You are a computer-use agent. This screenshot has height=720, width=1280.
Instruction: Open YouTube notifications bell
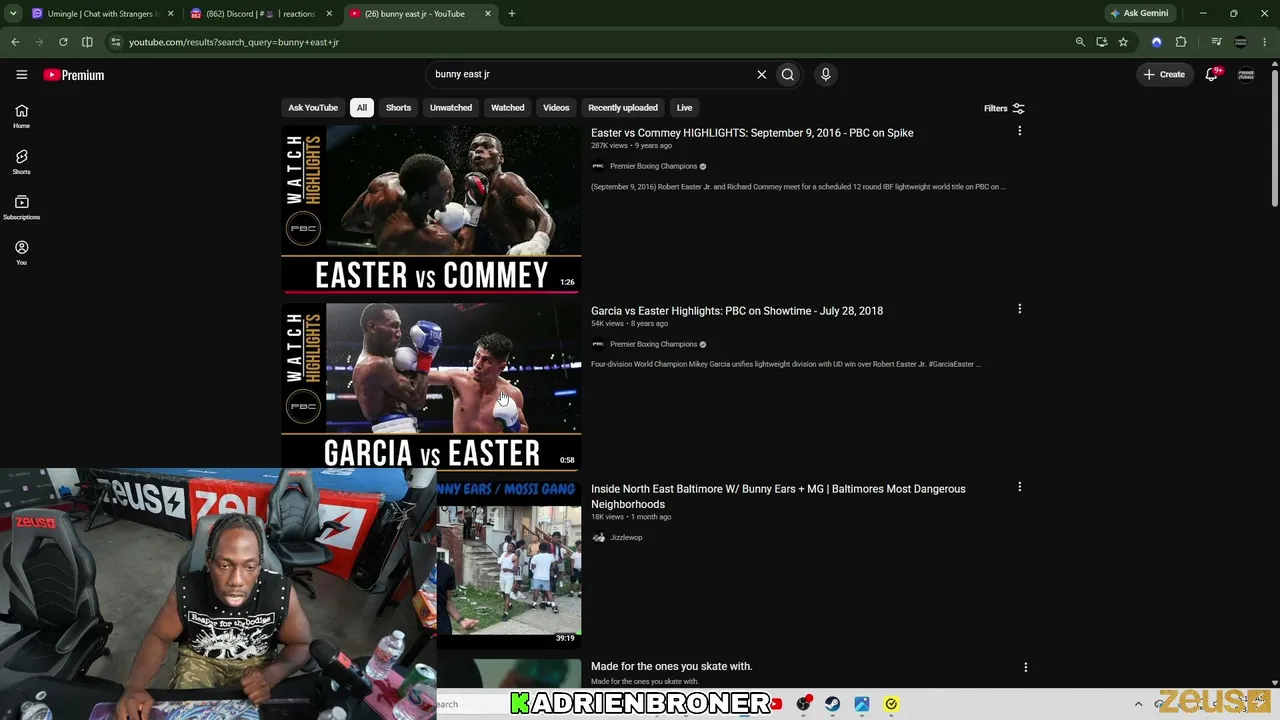click(1211, 74)
